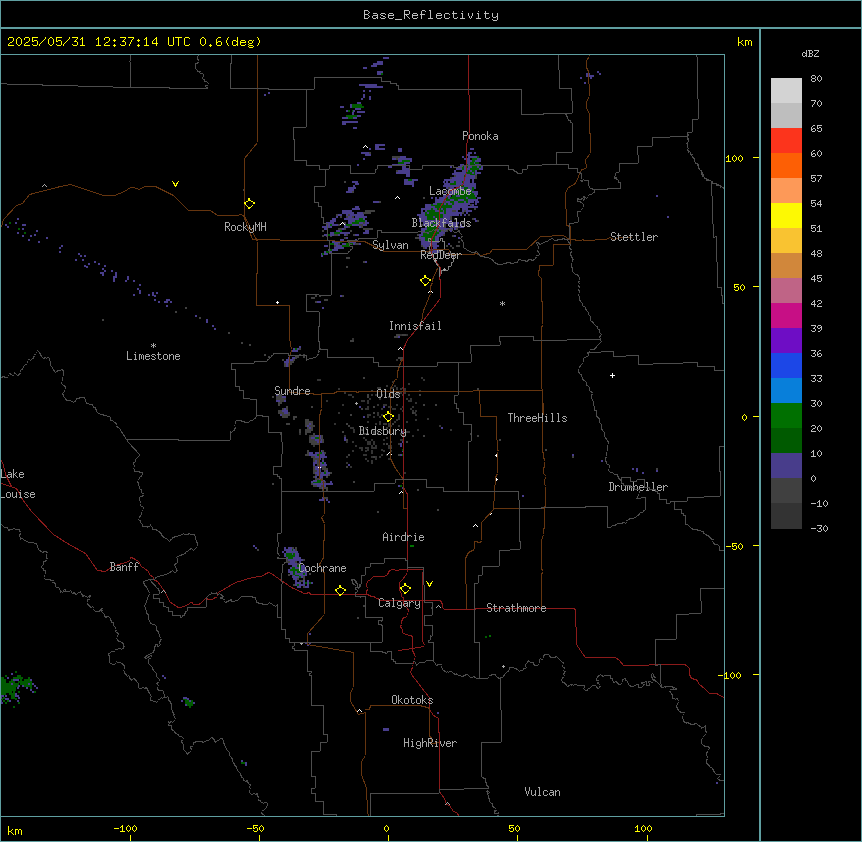Select the dark gray -10 dBZ swatch
This screenshot has height=842, width=862.
point(786,516)
